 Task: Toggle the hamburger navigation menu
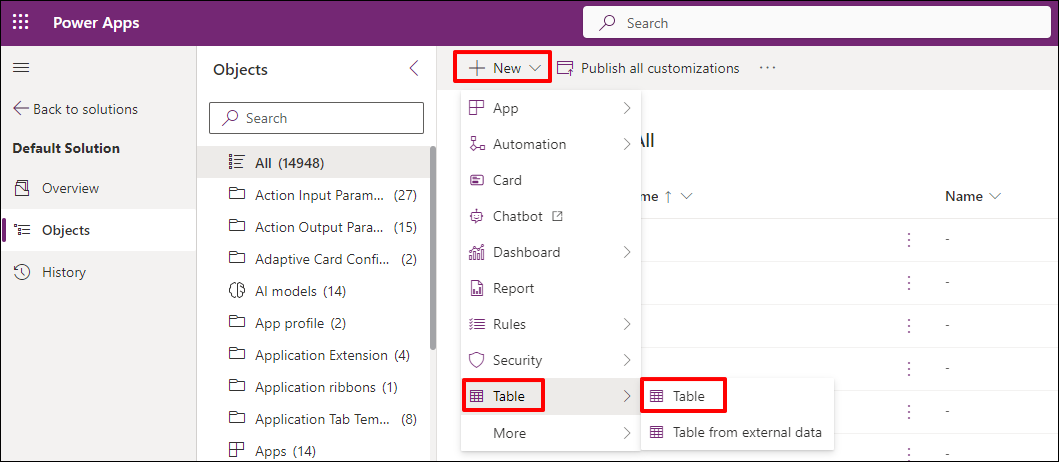[x=21, y=68]
